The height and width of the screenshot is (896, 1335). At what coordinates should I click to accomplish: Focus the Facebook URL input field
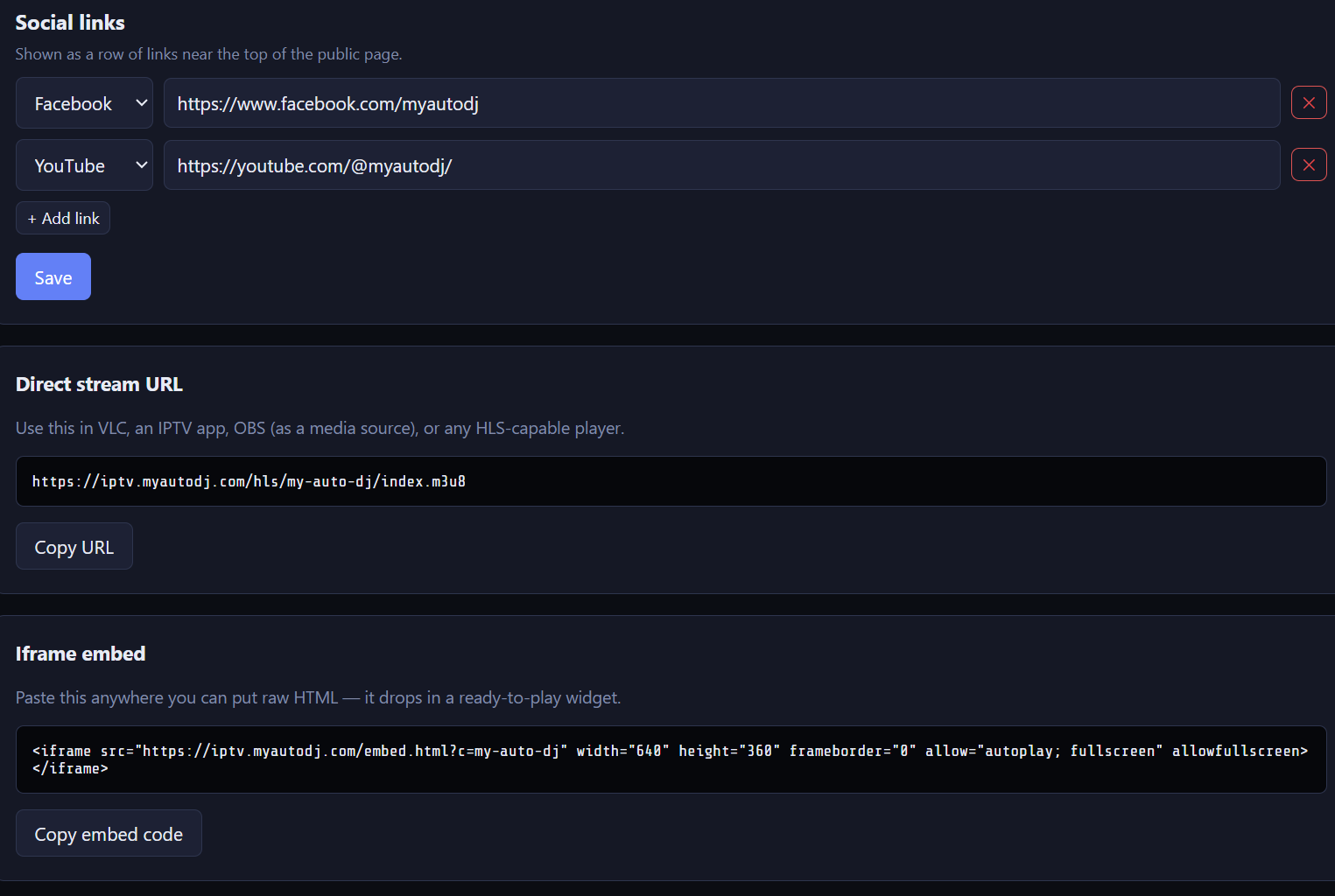pos(721,103)
